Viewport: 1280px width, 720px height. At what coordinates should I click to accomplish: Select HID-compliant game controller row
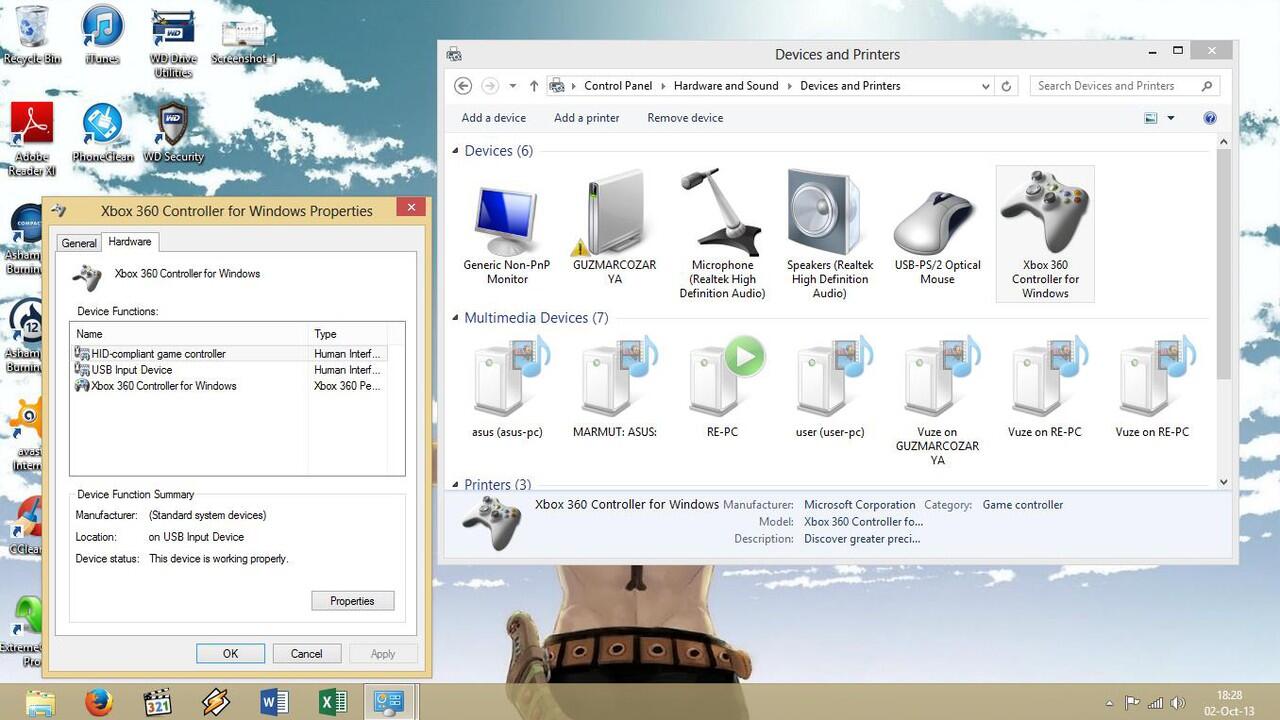click(228, 354)
